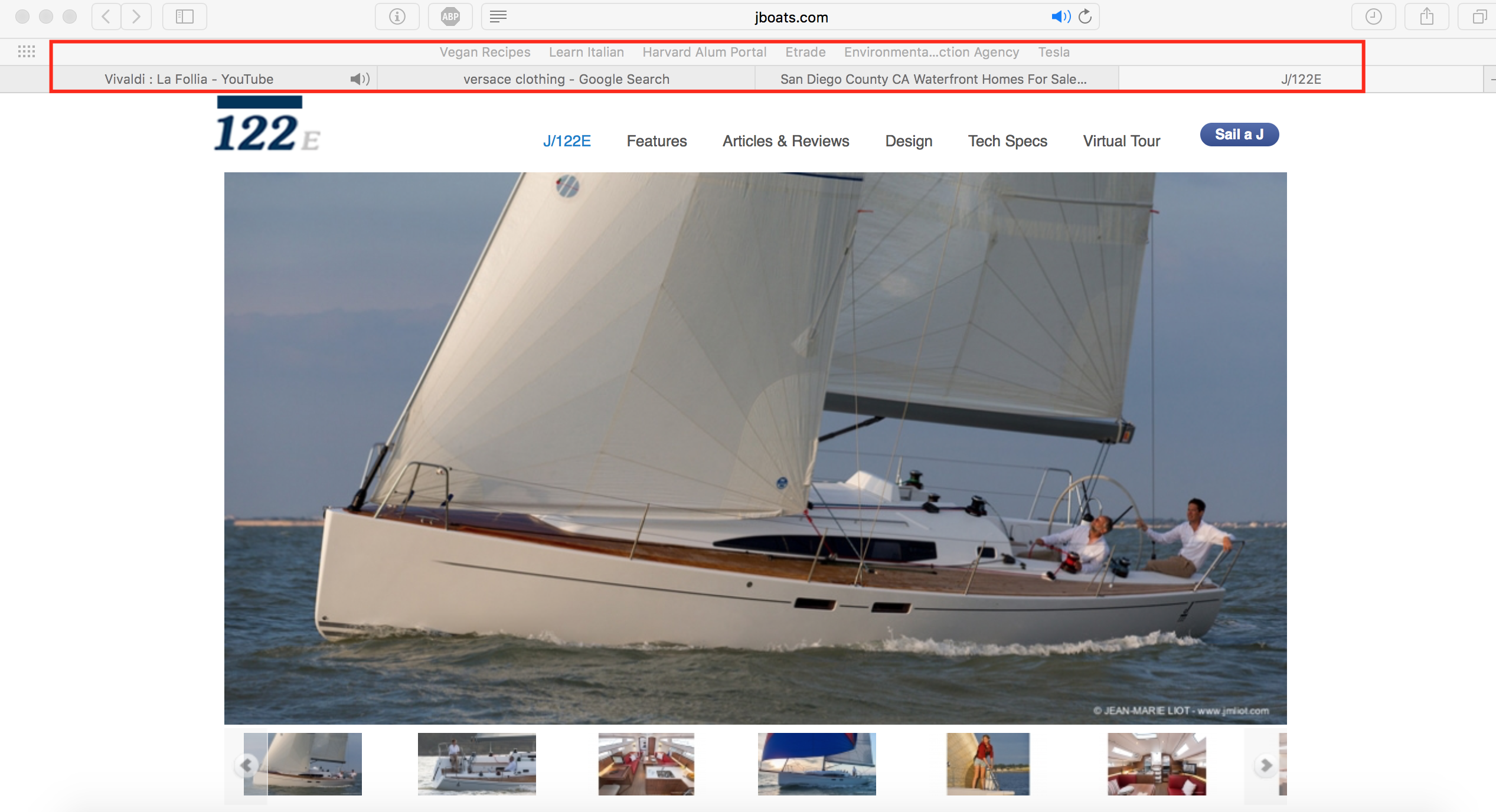Open the Vegan Recipes bookmark

pyautogui.click(x=485, y=52)
